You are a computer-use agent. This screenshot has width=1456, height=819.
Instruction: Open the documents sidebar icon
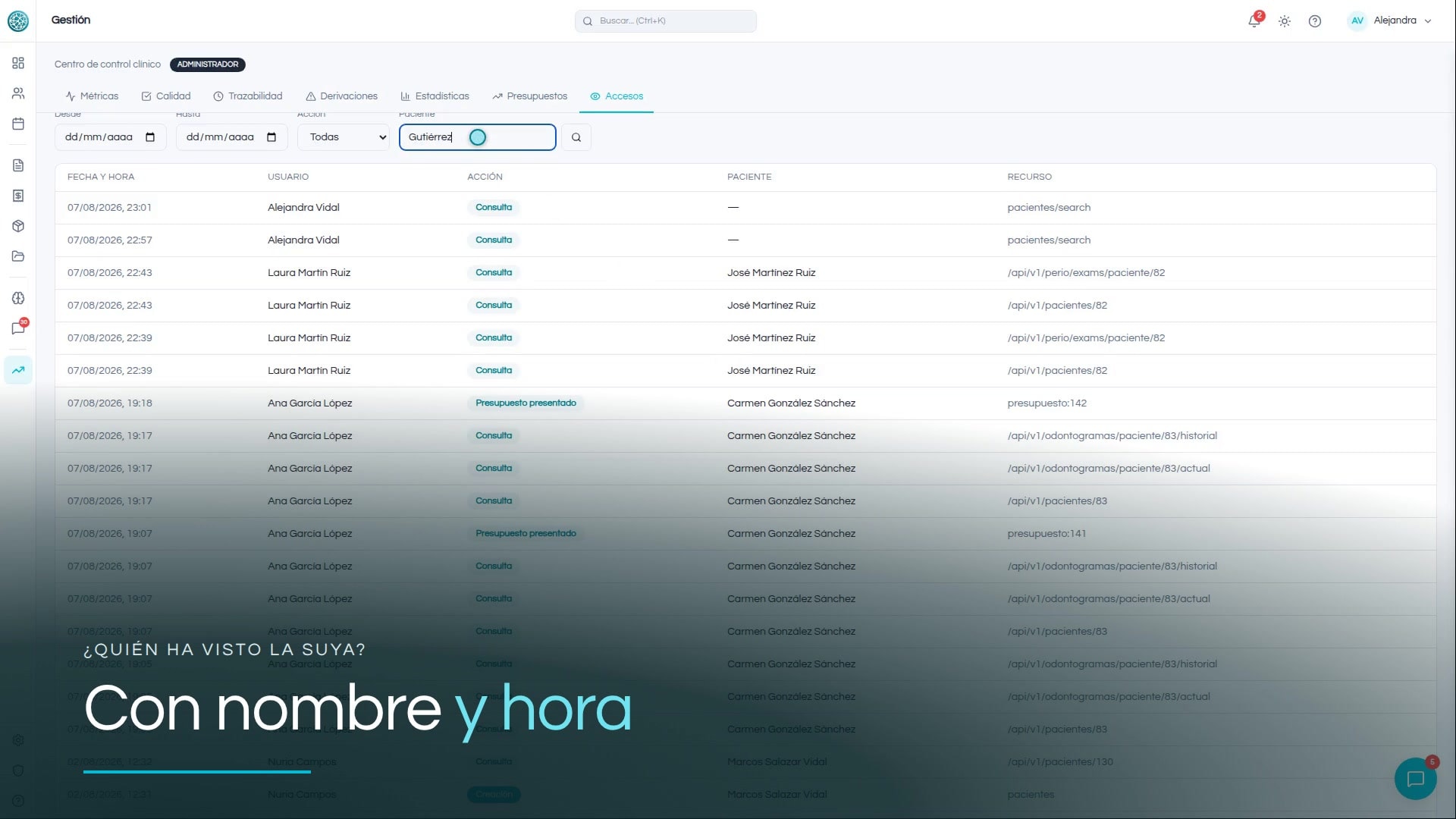point(18,165)
